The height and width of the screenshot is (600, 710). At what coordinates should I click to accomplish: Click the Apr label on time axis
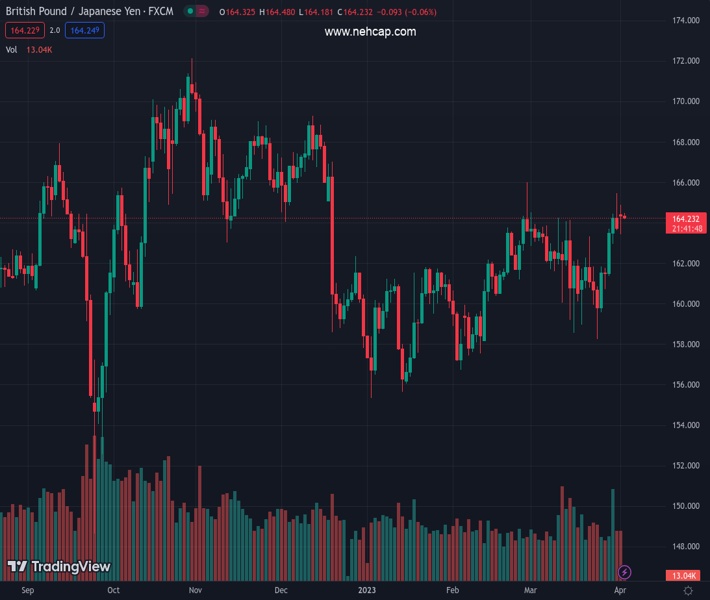point(620,590)
